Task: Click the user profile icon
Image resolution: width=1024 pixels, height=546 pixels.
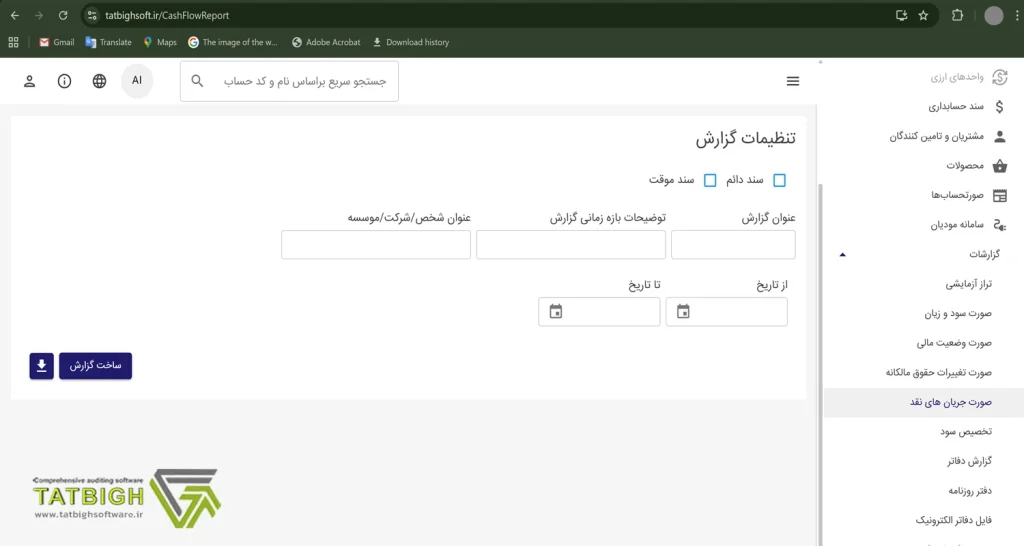Action: (30, 81)
